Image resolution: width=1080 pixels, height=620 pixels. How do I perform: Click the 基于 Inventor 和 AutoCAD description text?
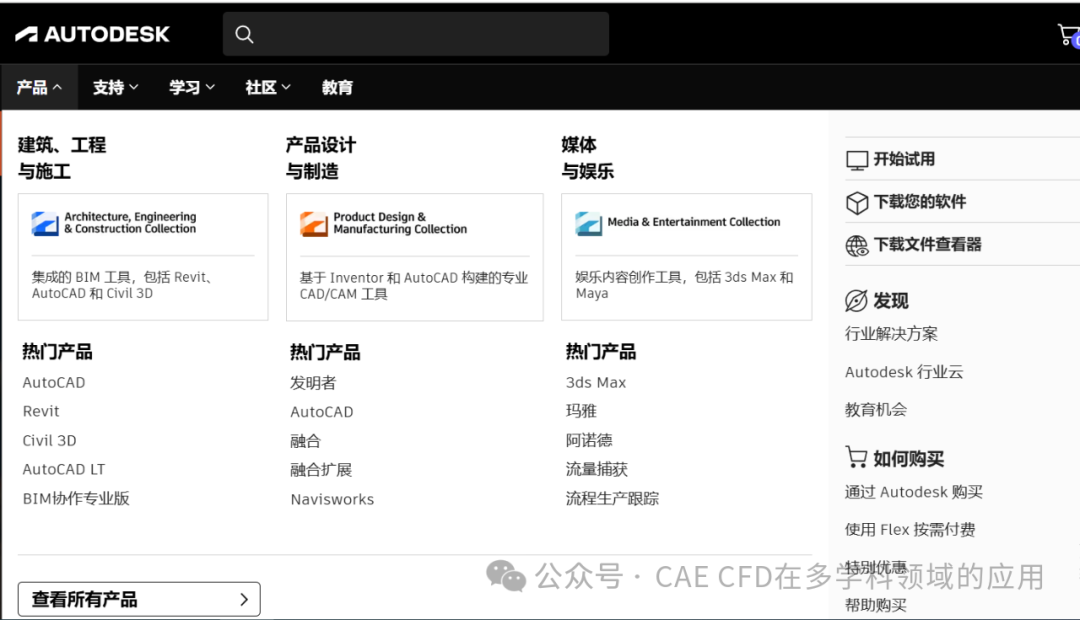(x=413, y=286)
